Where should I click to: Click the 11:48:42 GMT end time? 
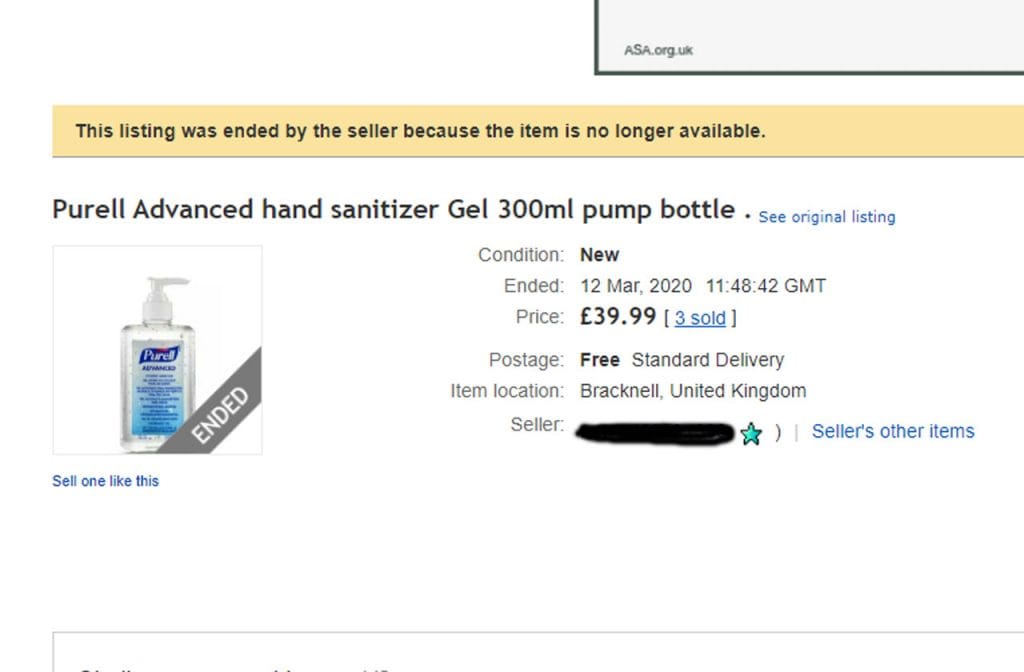coord(766,286)
